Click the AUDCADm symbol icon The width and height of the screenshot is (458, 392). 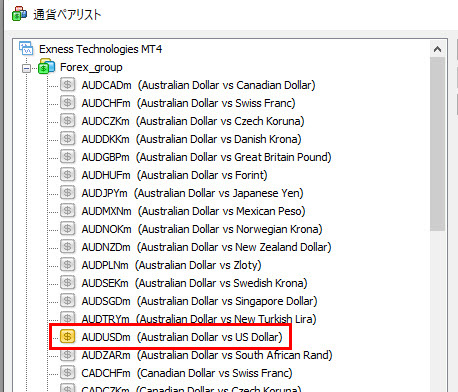click(x=67, y=85)
